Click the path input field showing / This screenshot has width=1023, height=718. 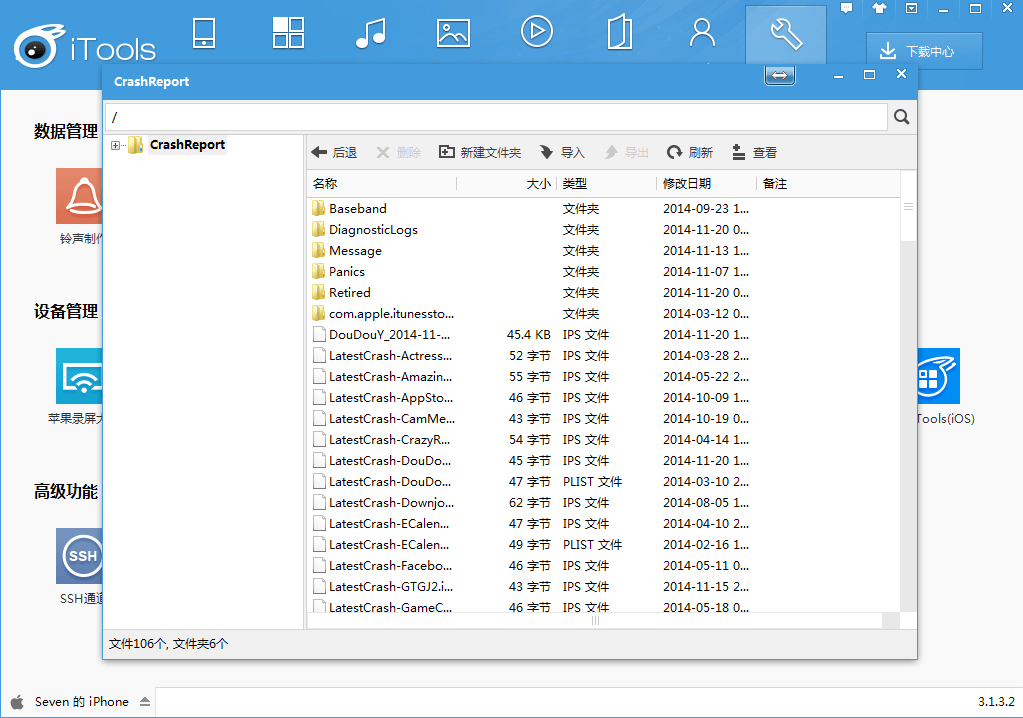[x=495, y=117]
